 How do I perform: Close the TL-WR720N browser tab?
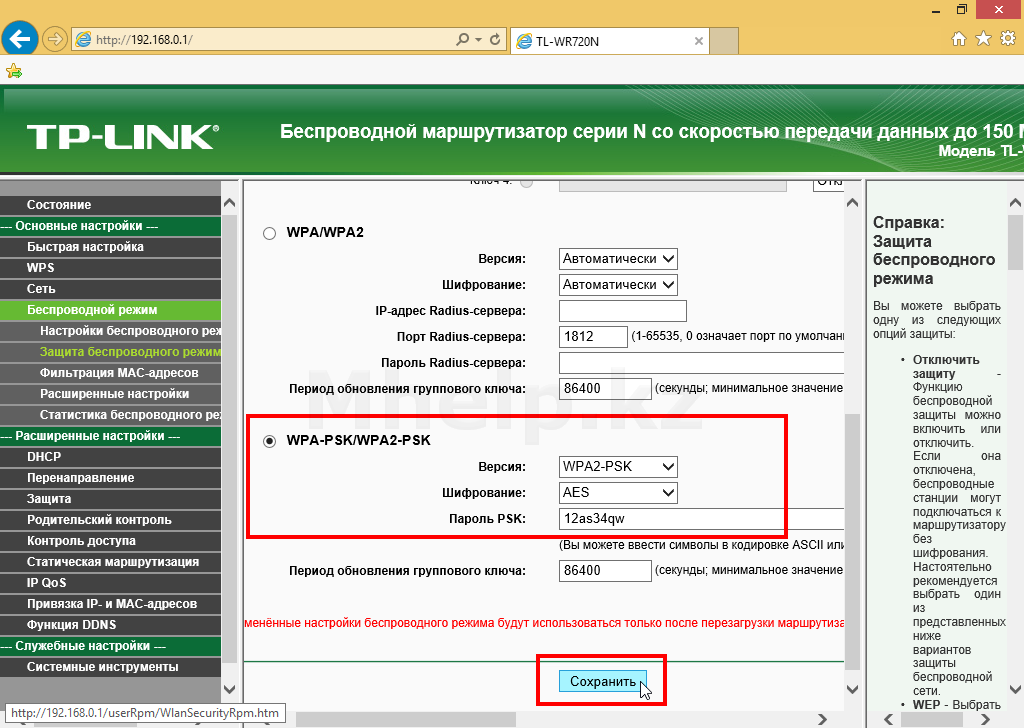click(699, 41)
